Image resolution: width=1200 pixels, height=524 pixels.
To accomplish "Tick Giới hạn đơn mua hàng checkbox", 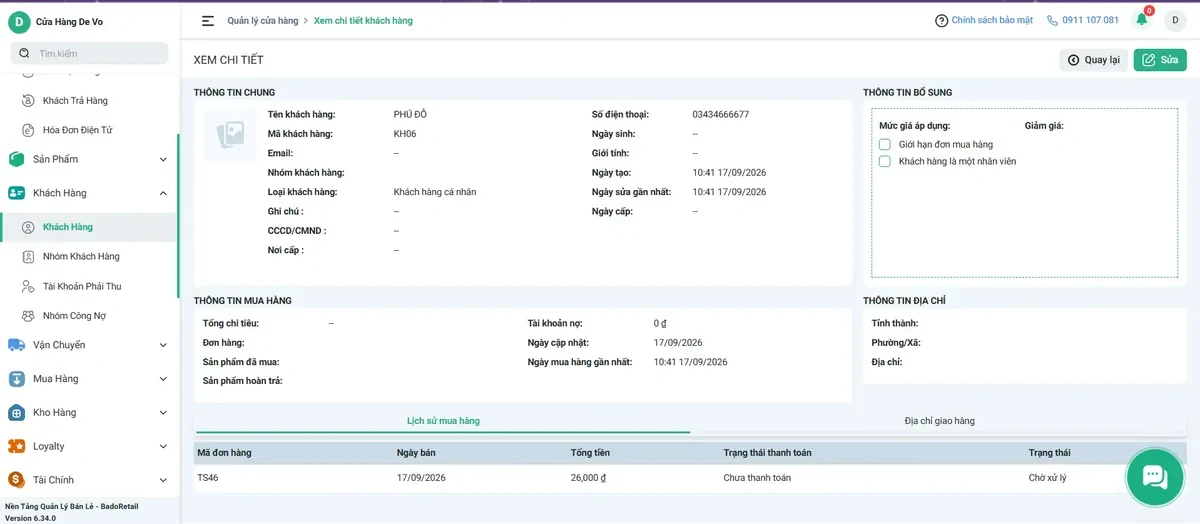I will [x=885, y=144].
